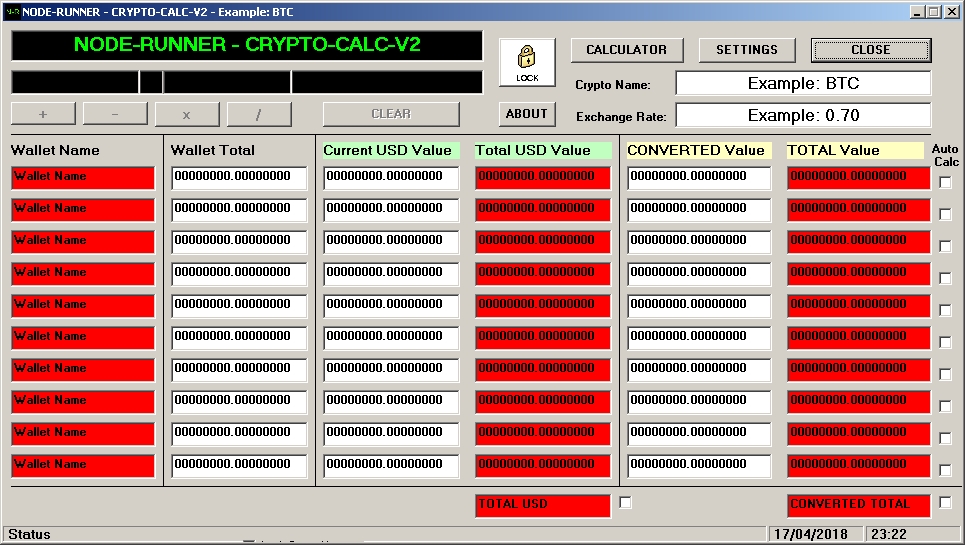
Task: Enable Auto Calc checkbox for first row
Action: click(945, 182)
